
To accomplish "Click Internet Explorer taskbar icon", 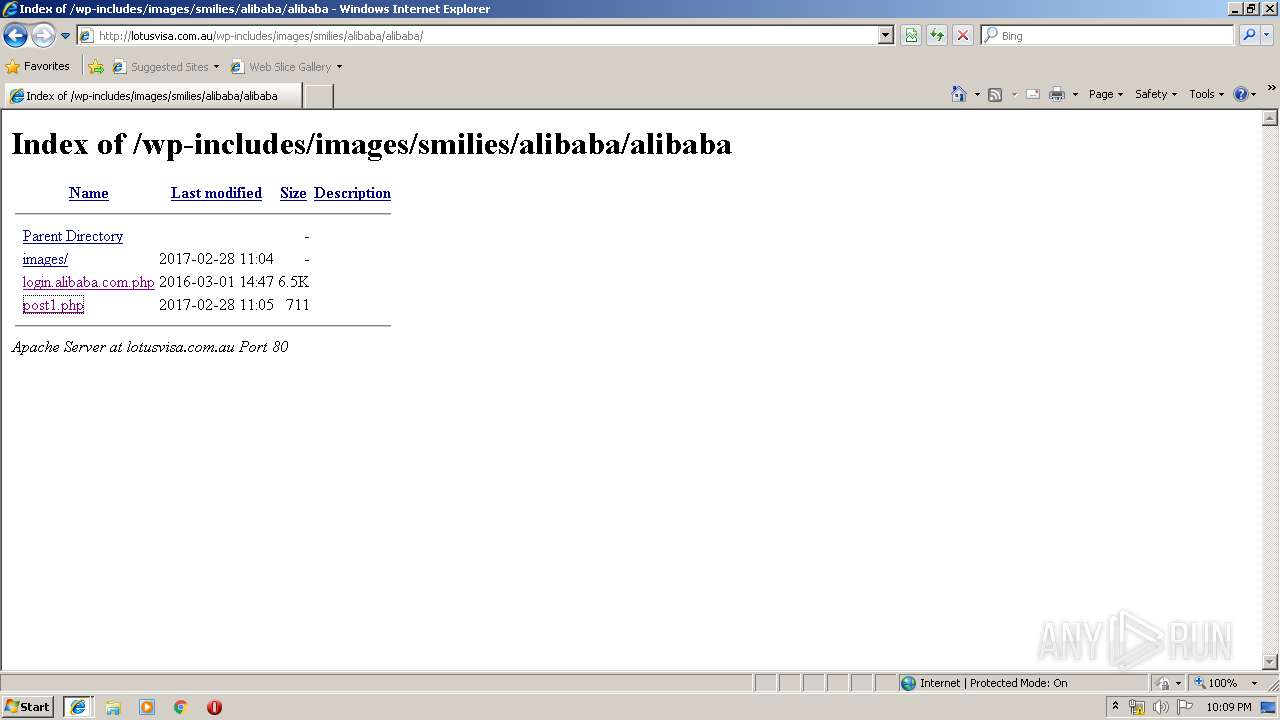I will tap(78, 707).
